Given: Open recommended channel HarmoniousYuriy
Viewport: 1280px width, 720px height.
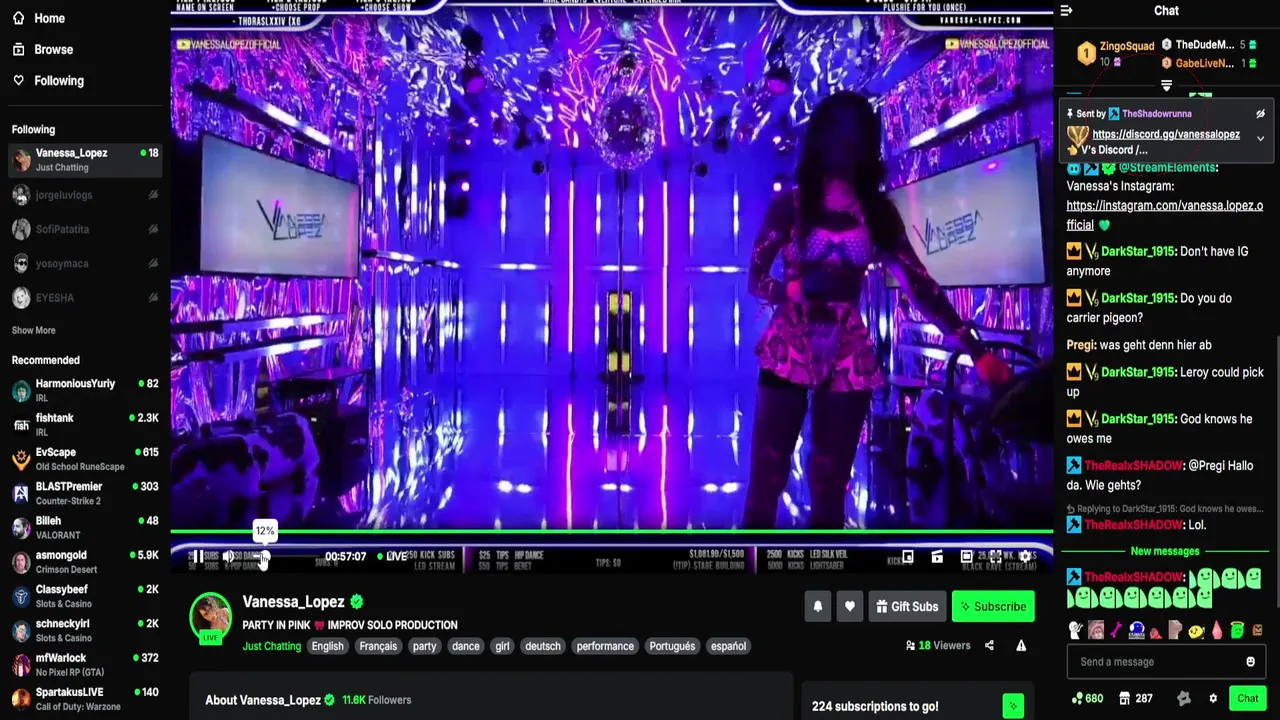Looking at the screenshot, I should (x=85, y=390).
